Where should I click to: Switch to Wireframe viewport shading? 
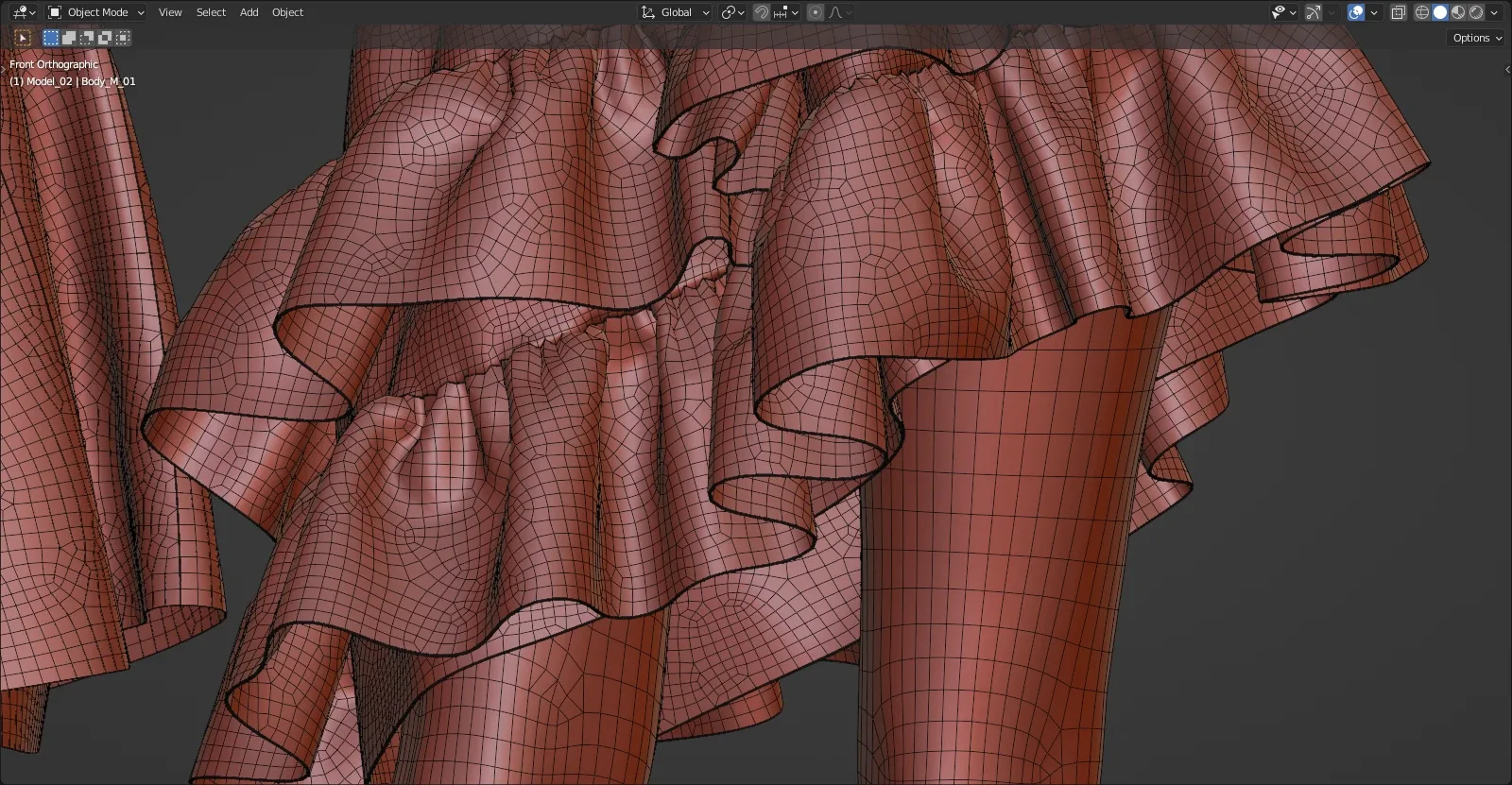tap(1421, 12)
